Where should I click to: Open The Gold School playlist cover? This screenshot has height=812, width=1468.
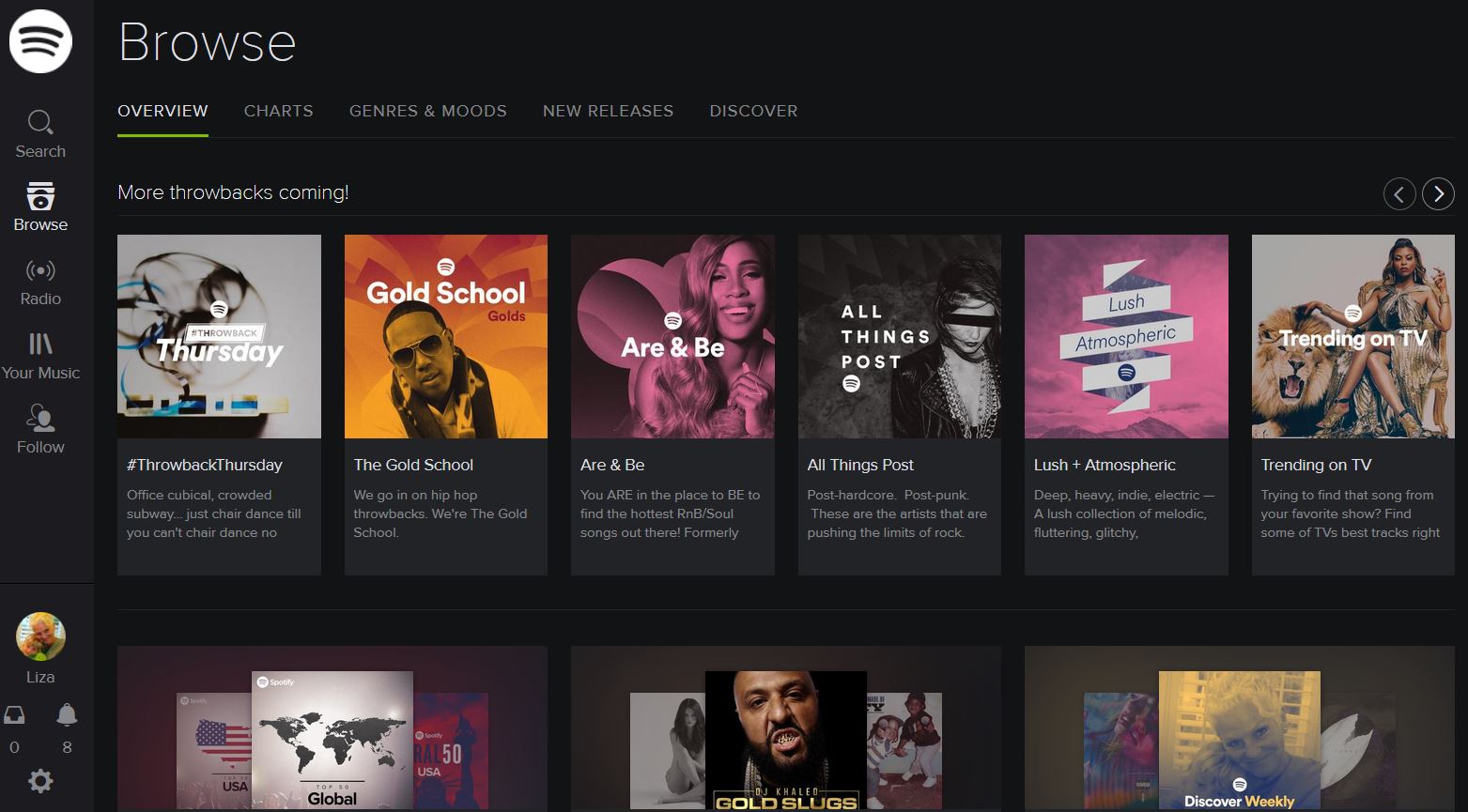446,336
